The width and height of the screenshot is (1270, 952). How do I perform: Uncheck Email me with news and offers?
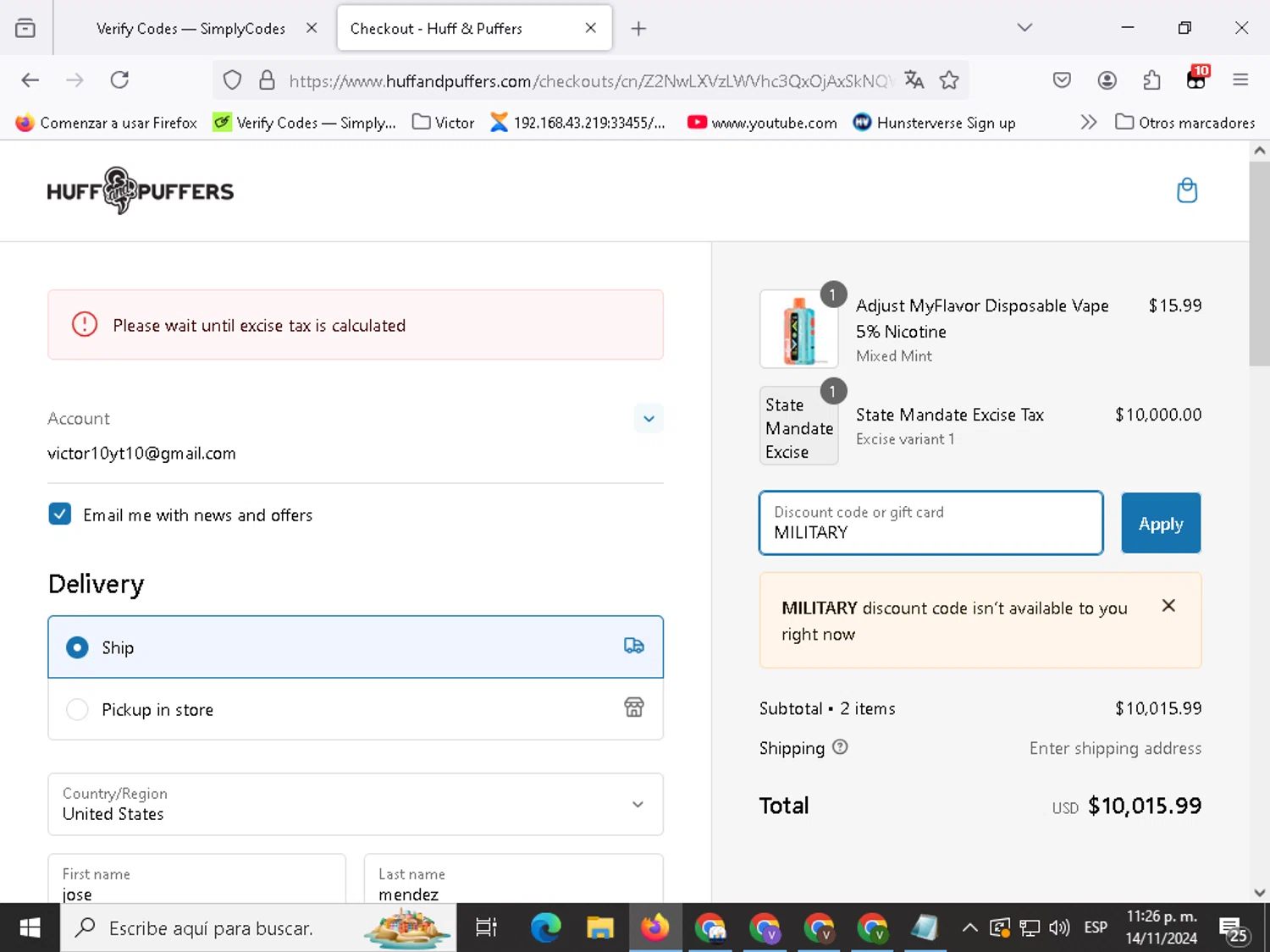point(60,515)
